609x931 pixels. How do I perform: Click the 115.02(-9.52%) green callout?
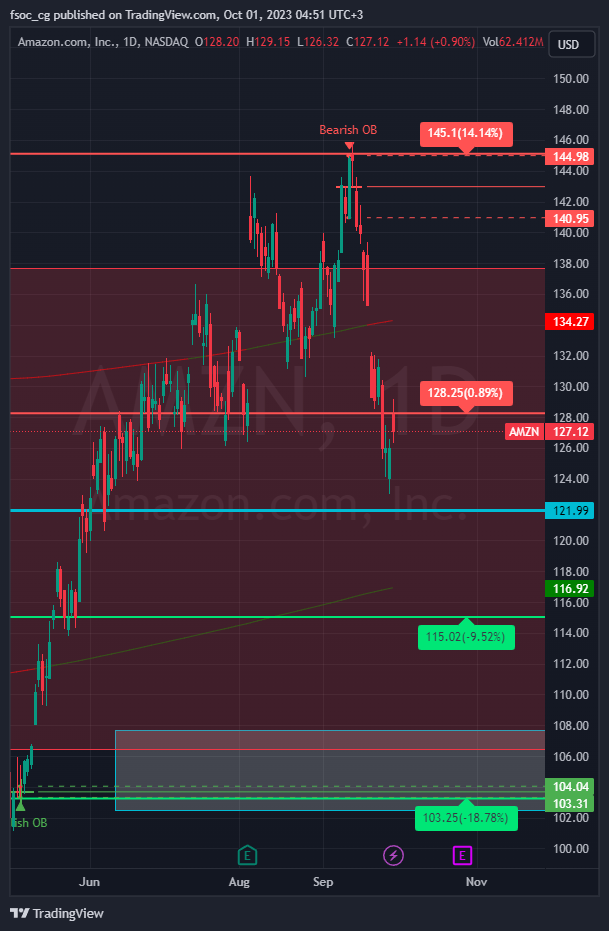point(465,637)
